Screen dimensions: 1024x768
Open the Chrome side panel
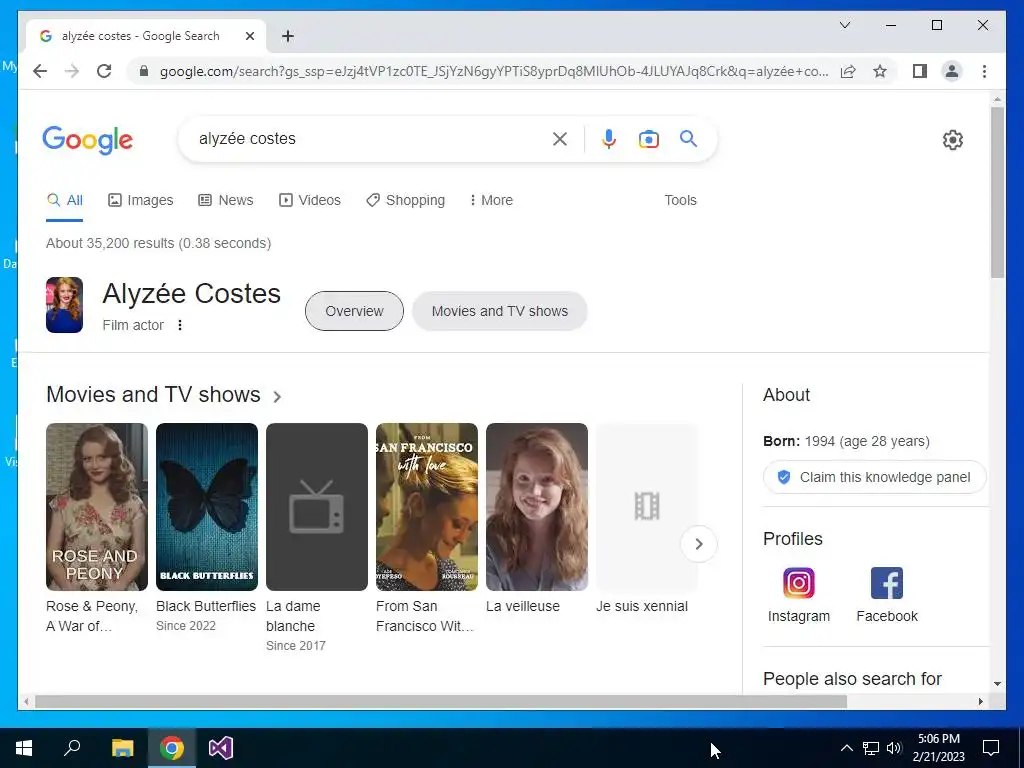[920, 71]
